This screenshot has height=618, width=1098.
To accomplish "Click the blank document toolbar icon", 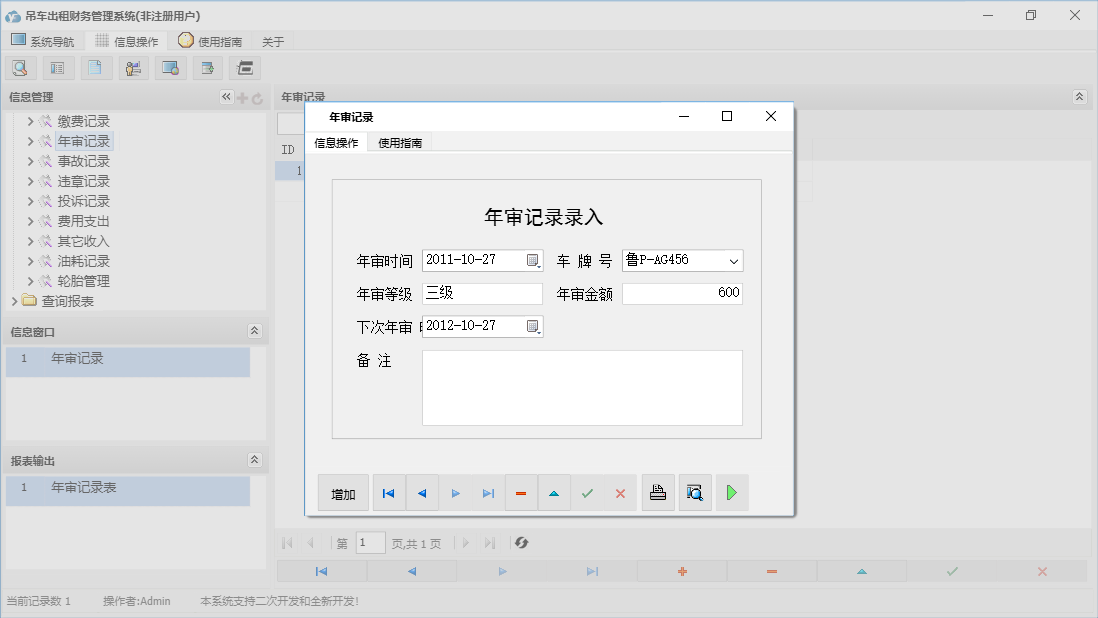I will pos(96,67).
